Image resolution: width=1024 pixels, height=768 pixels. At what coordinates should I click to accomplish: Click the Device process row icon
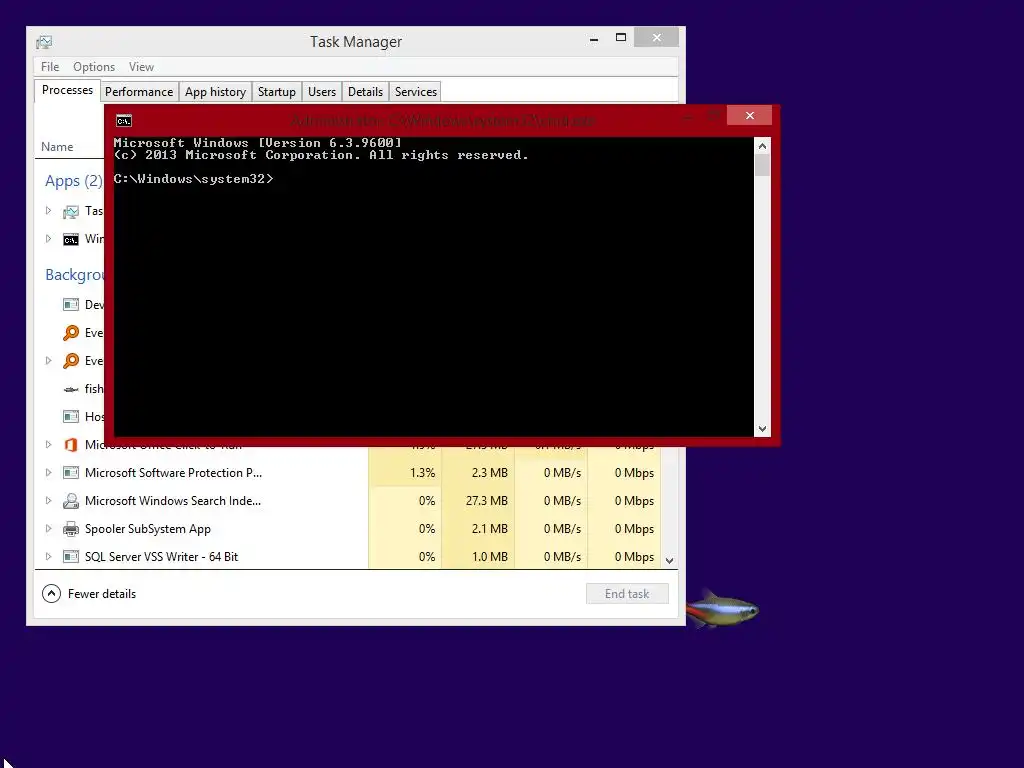71,304
